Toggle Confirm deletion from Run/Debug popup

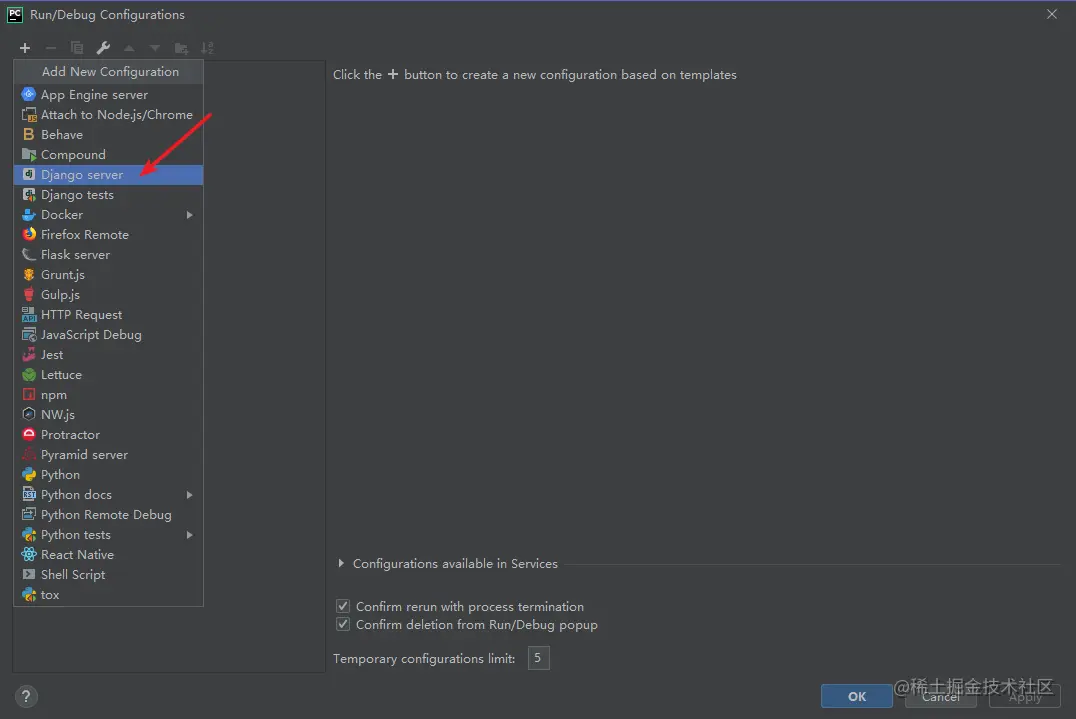(x=343, y=624)
